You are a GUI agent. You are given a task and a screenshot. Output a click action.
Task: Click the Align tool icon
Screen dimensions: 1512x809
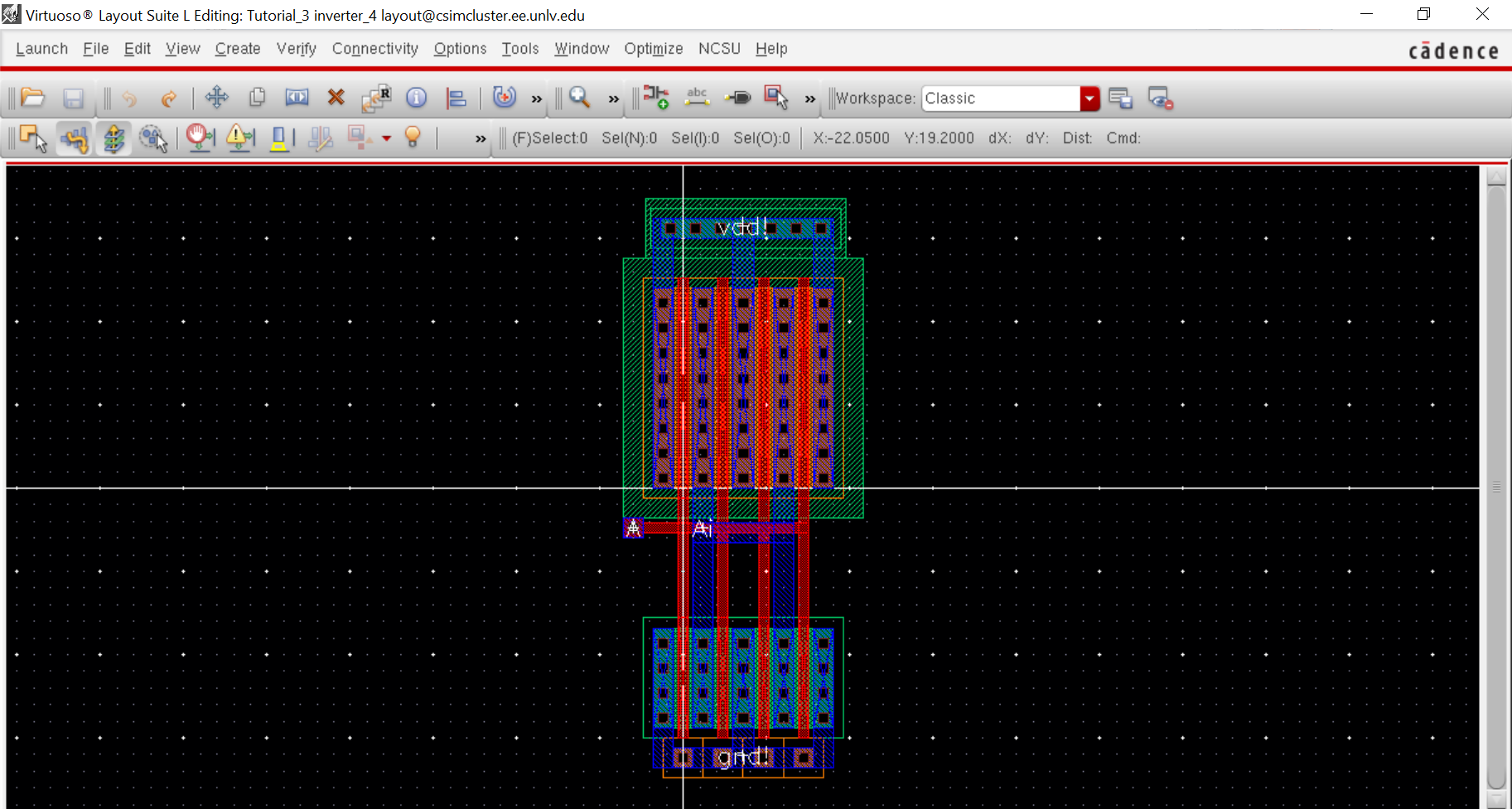pyautogui.click(x=456, y=98)
